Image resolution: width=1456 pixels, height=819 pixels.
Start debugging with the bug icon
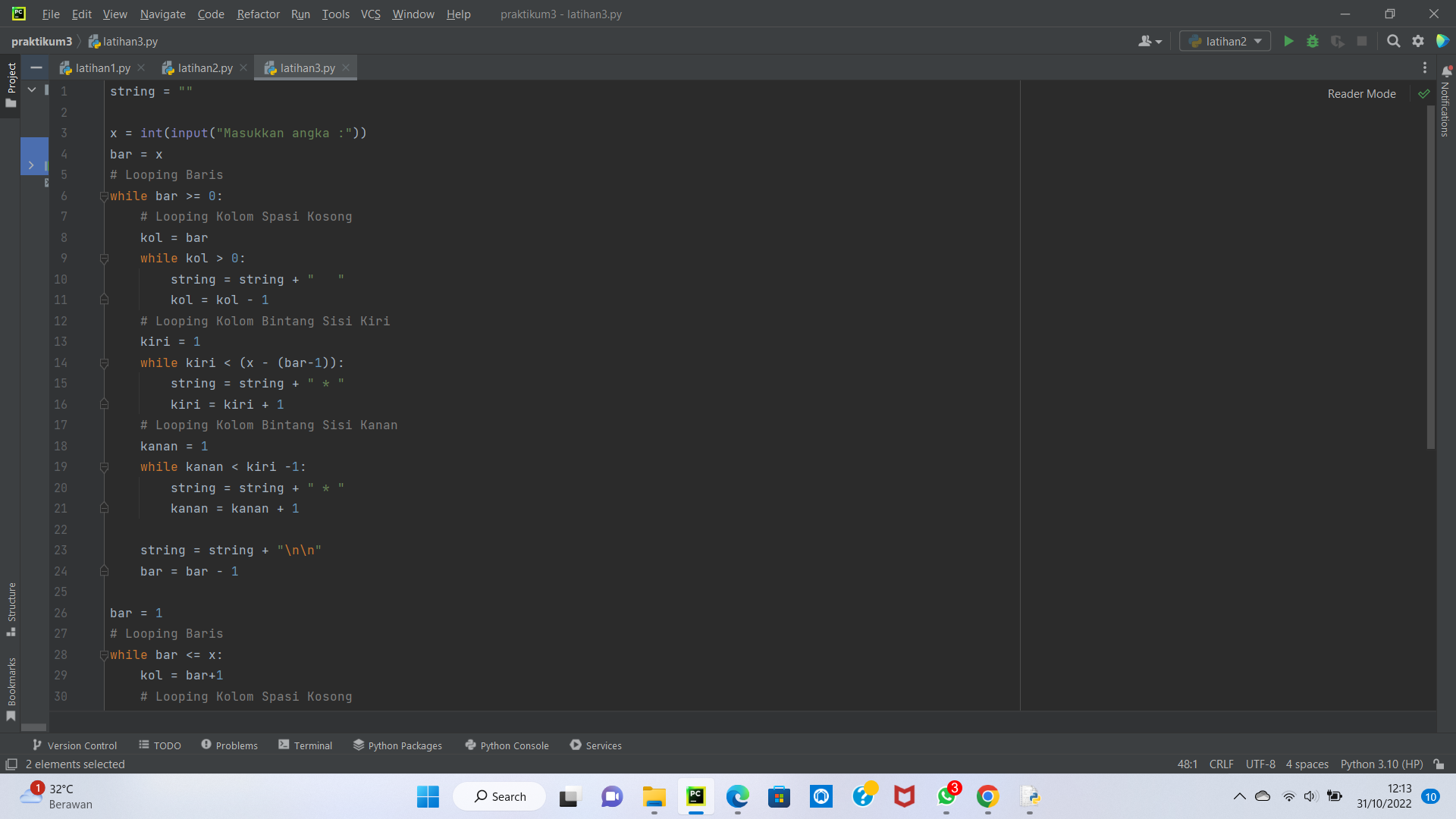tap(1313, 41)
